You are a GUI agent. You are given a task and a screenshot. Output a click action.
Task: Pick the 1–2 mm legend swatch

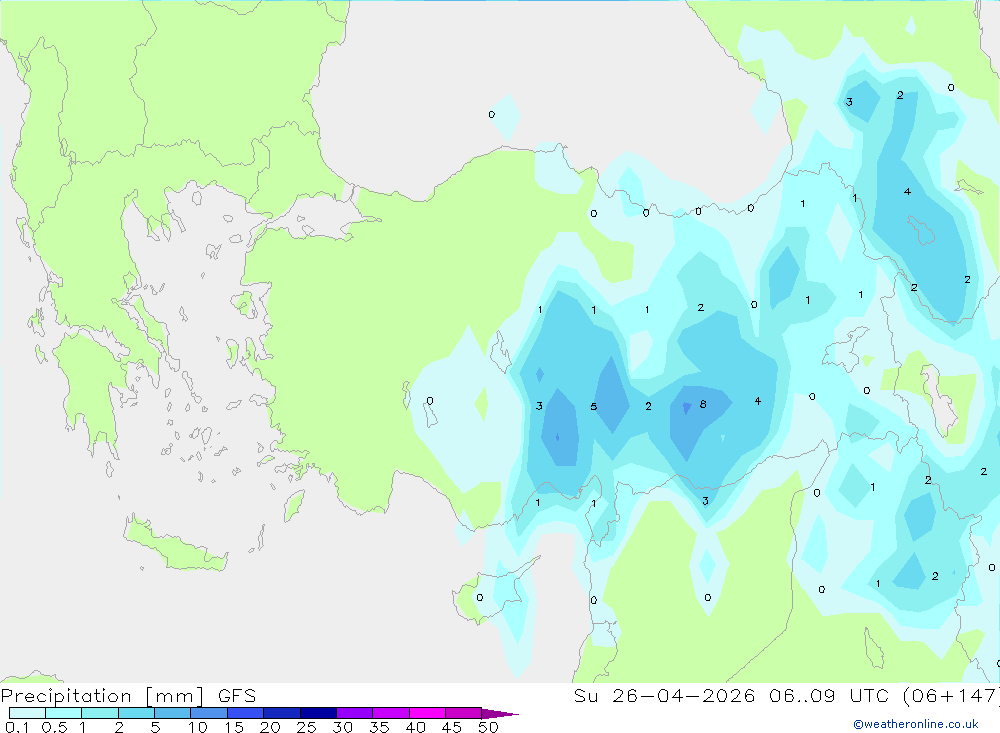tap(100, 713)
